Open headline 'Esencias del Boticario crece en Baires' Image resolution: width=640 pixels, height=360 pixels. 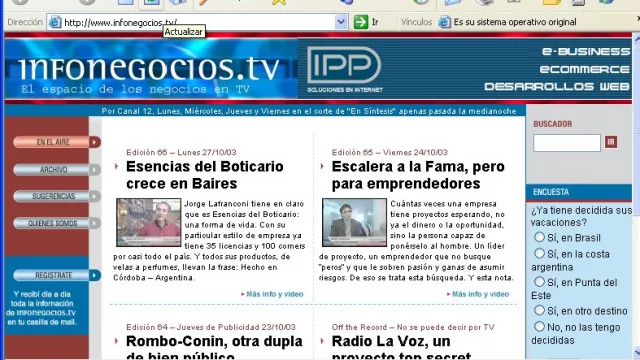(205, 175)
